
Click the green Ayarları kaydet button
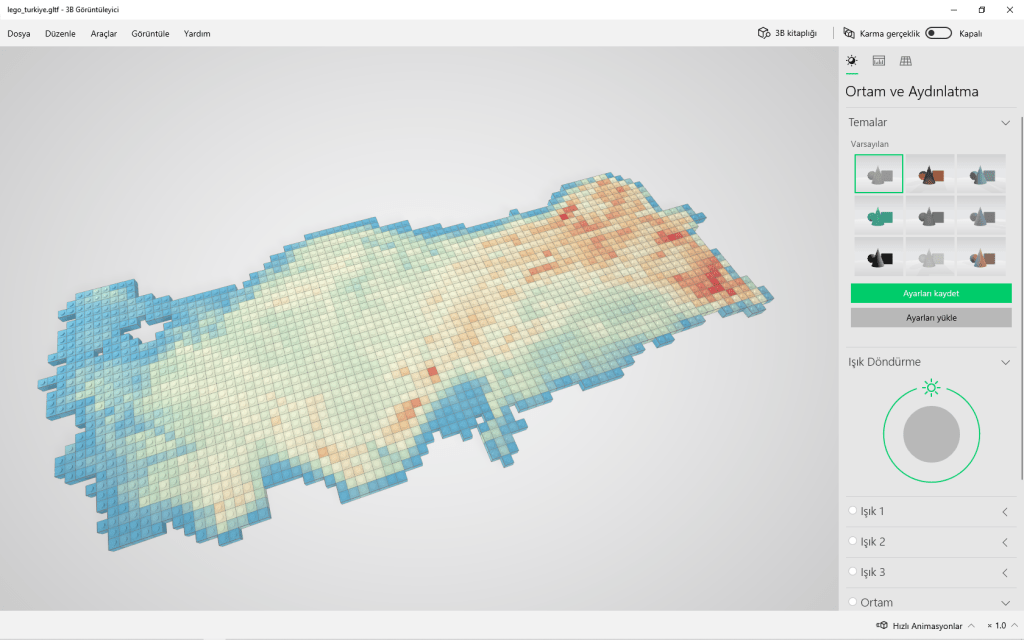(x=931, y=293)
